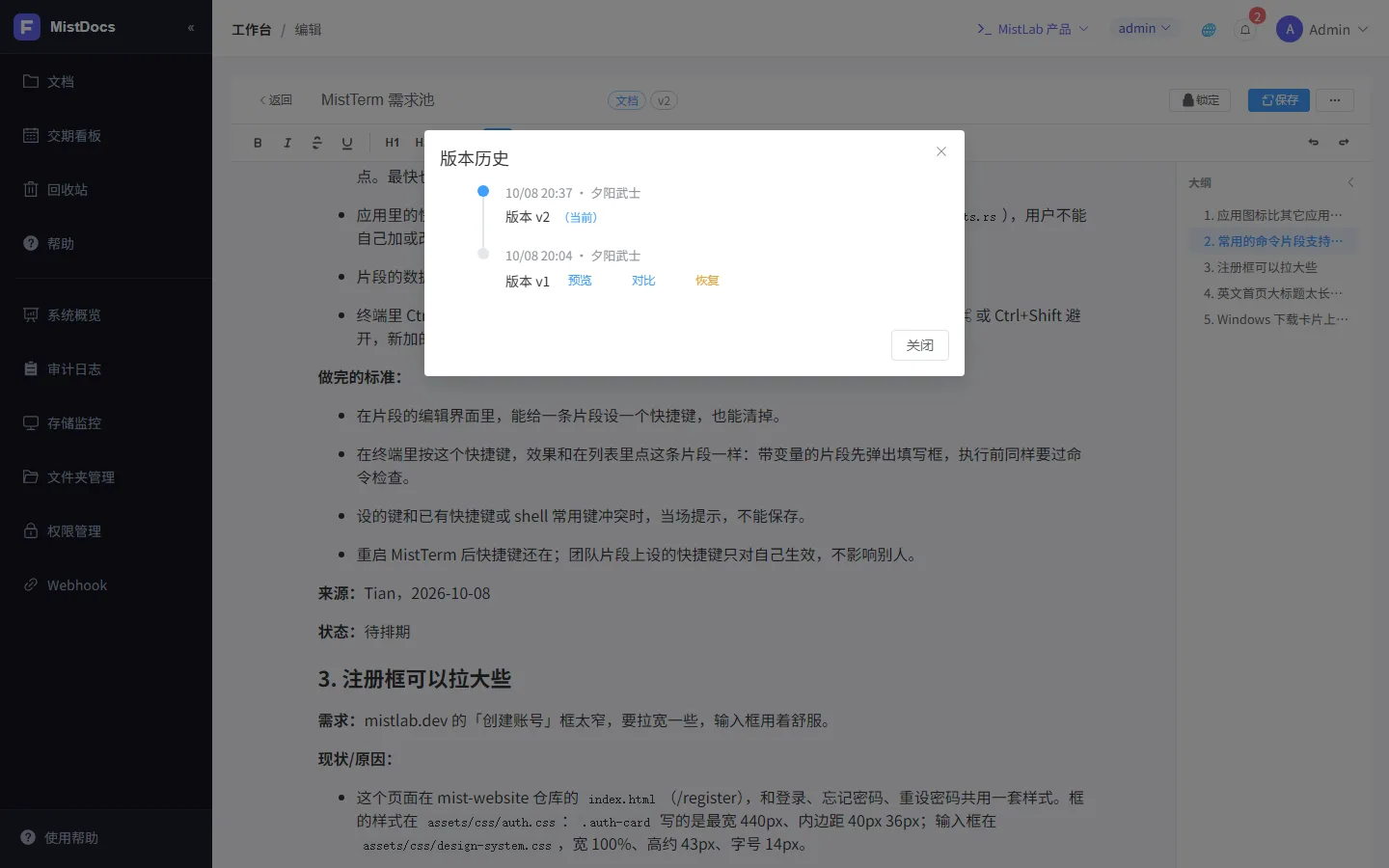Viewport: 1389px width, 868px height.
Task: Open notifications bell icon
Action: [1245, 30]
